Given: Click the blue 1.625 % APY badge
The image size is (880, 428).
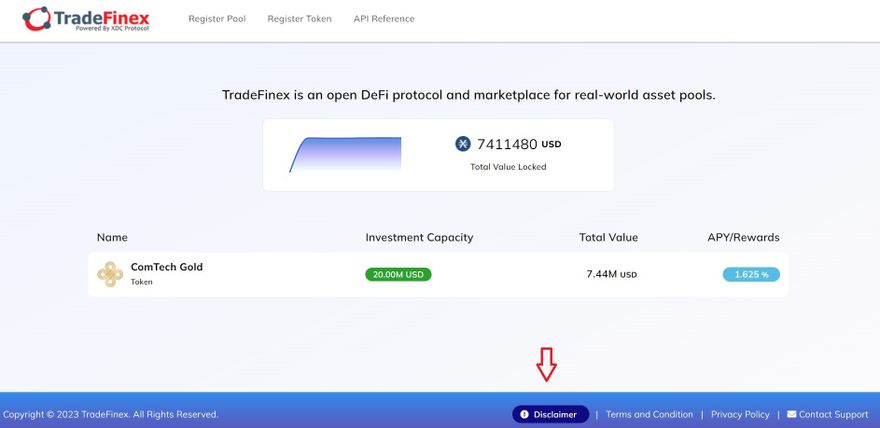Looking at the screenshot, I should click(x=751, y=274).
